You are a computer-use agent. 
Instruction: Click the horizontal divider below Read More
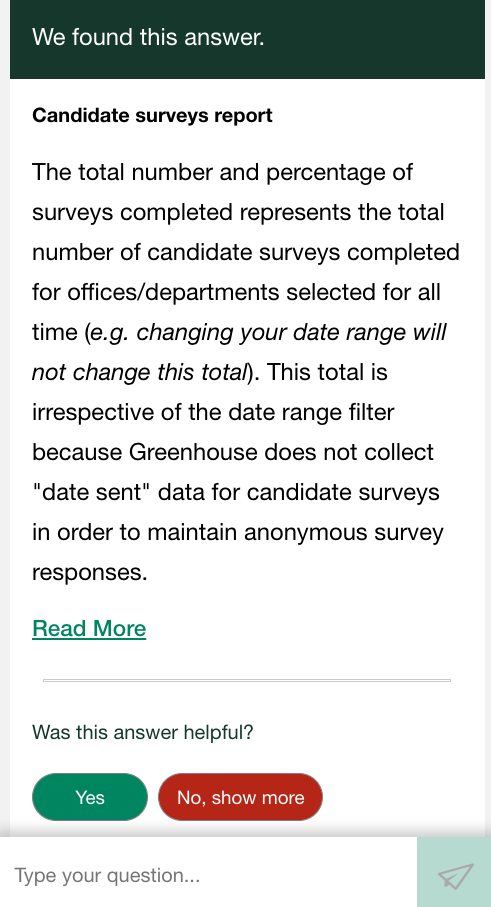tap(247, 681)
